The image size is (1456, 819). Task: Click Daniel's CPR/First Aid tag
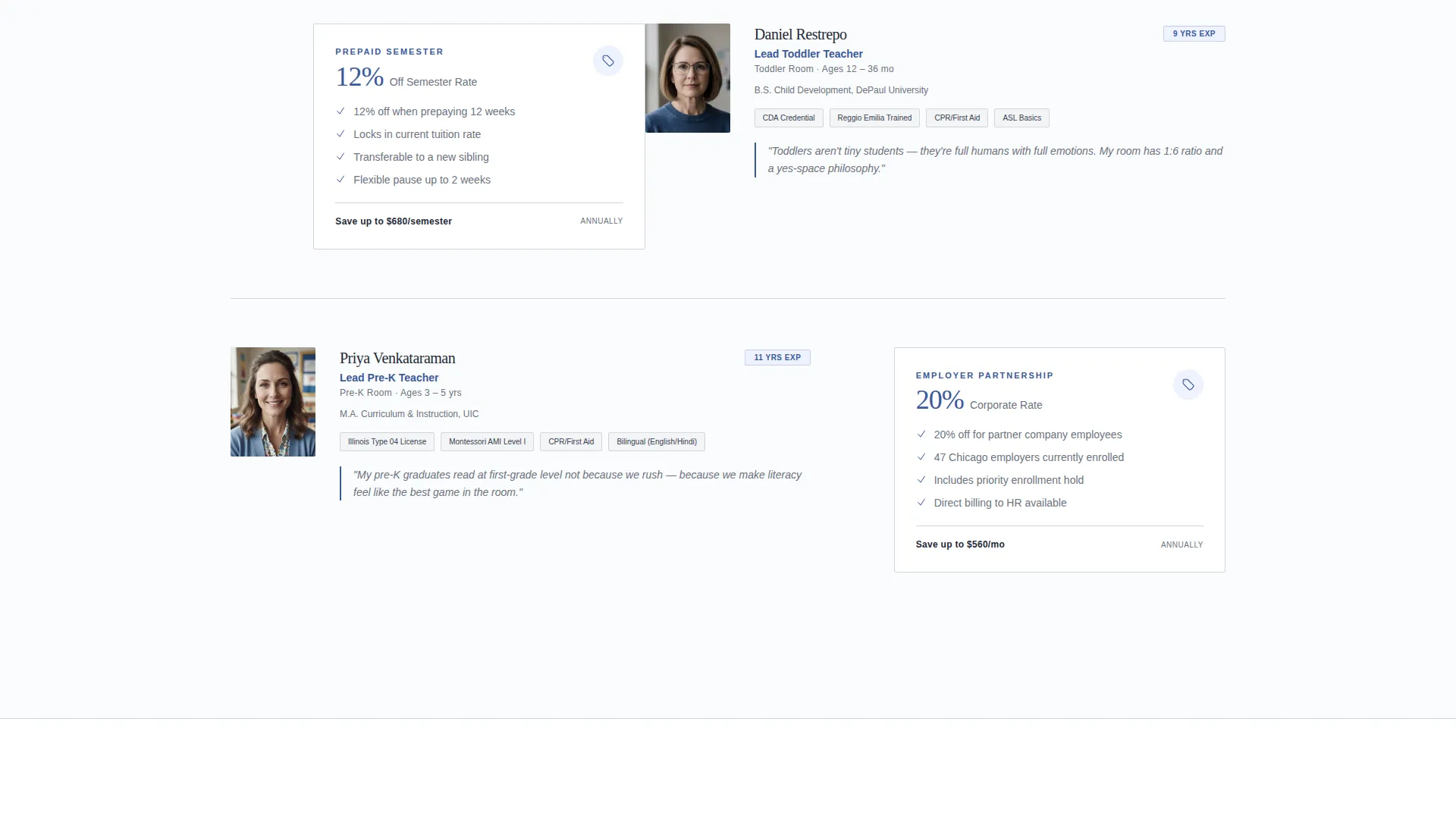(x=957, y=118)
